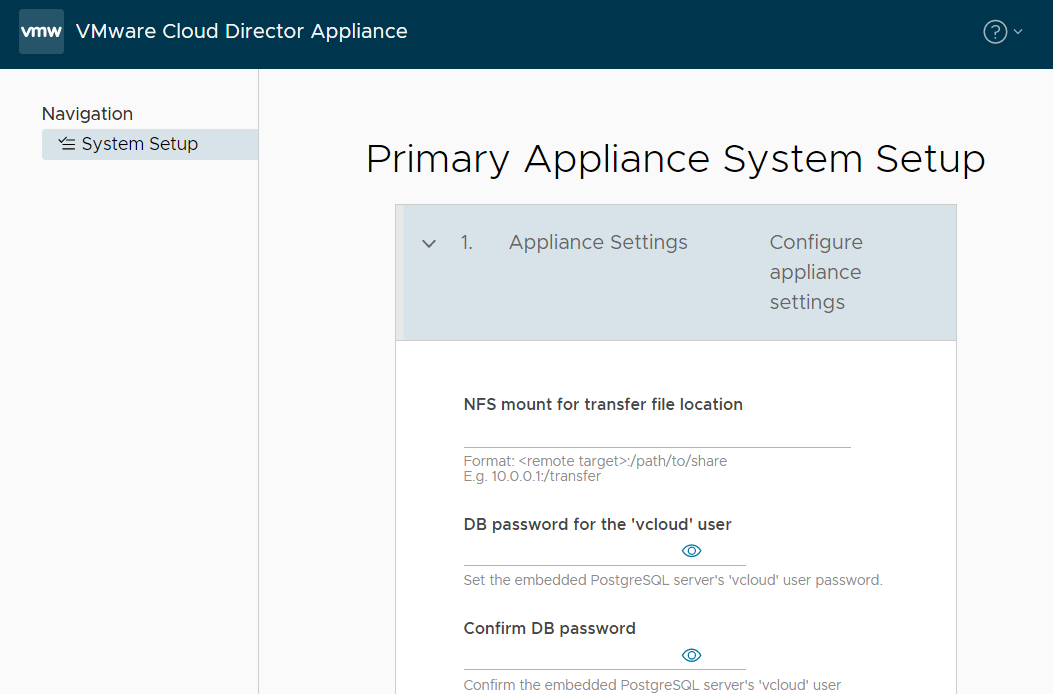Expand the help menu chevron
The image size is (1053, 694).
(1018, 32)
